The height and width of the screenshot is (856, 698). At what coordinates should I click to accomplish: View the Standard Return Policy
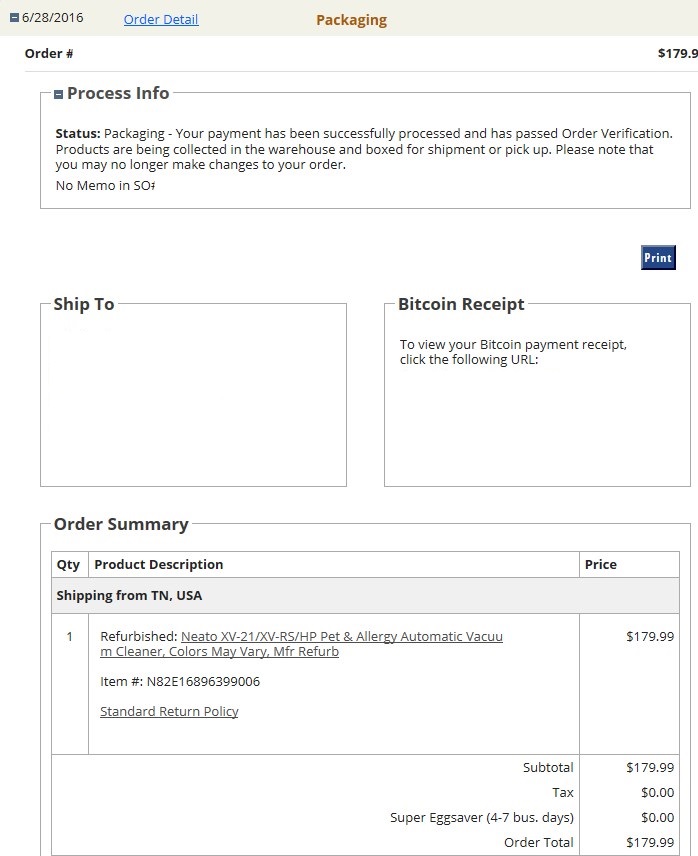pyautogui.click(x=169, y=711)
